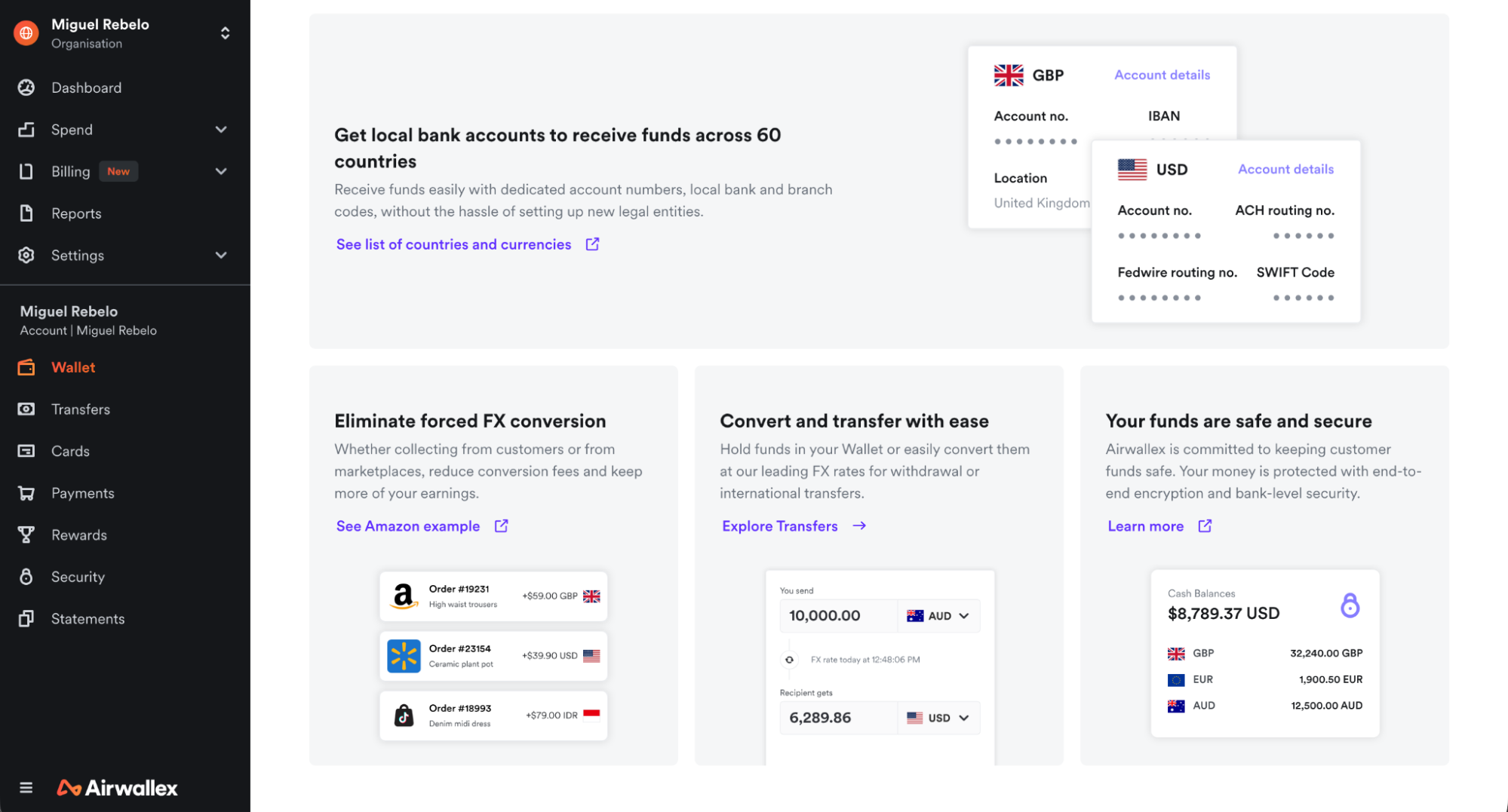Open Cards using its sidebar icon
The image size is (1508, 812).
coord(26,451)
